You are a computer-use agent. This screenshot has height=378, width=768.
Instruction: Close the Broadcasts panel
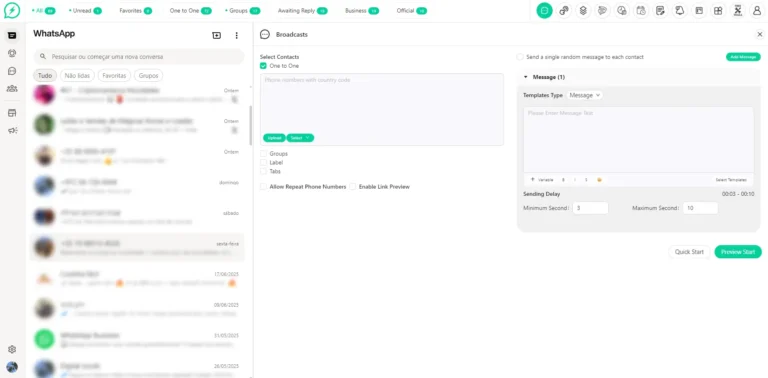pos(760,34)
